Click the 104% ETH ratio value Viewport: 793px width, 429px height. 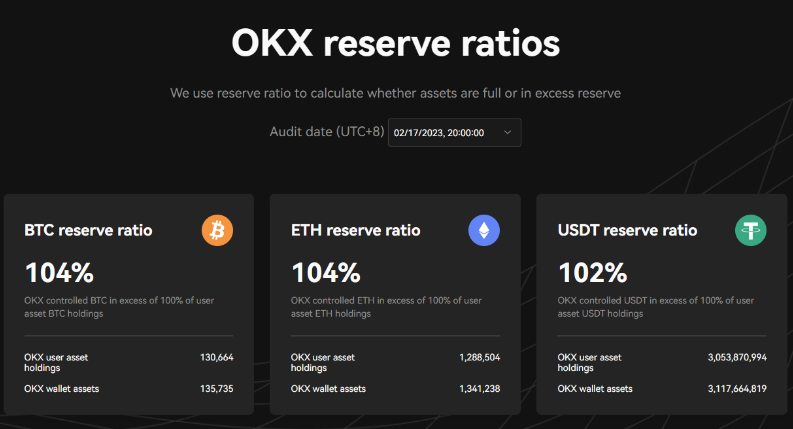tap(325, 273)
